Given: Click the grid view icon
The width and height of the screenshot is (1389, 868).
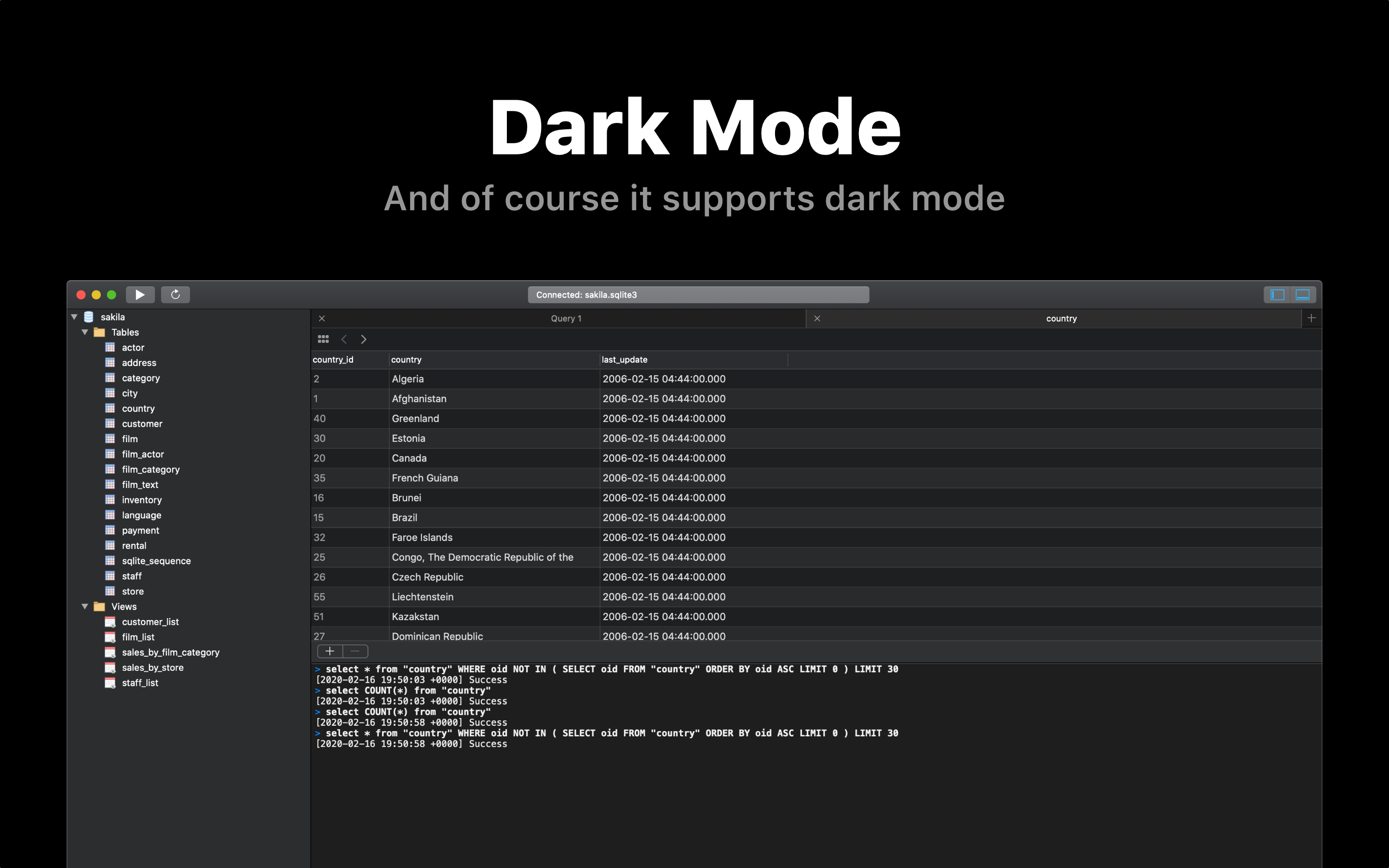Looking at the screenshot, I should 323,339.
